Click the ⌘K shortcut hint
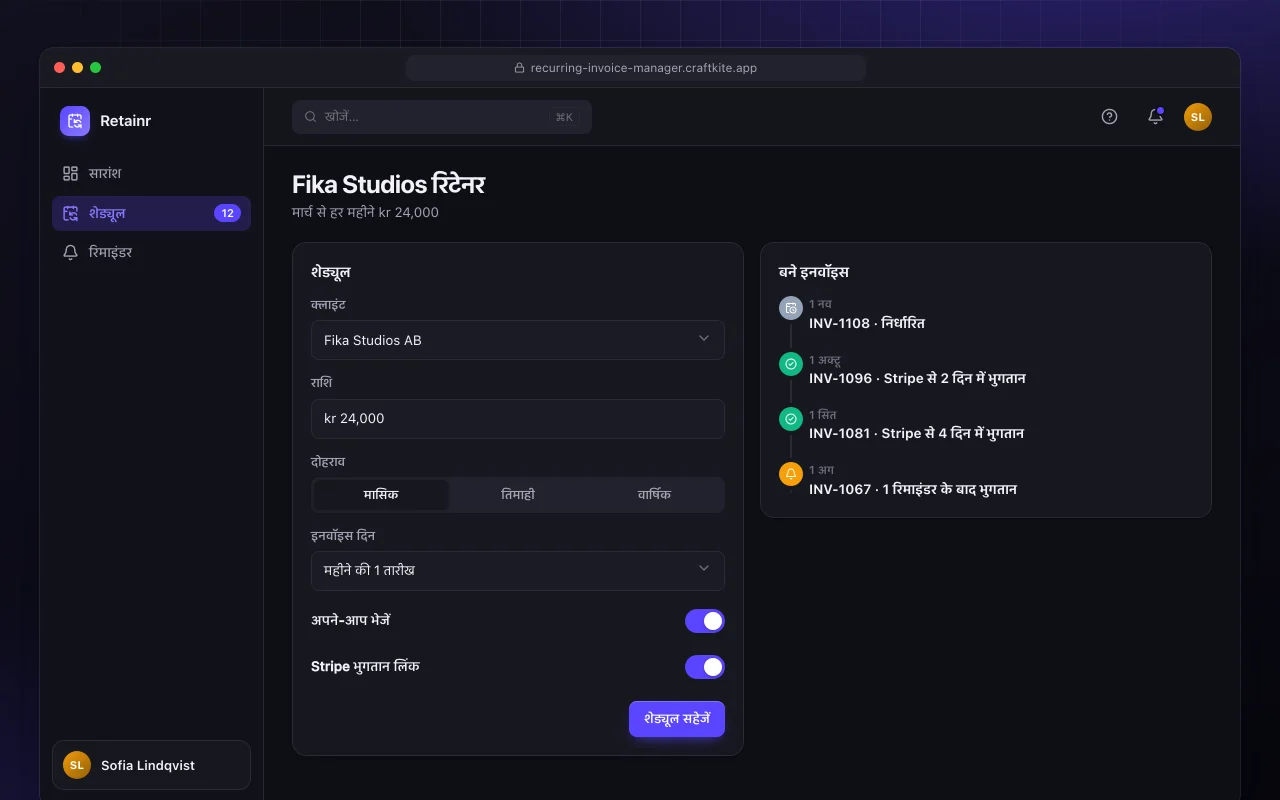1280x800 pixels. [564, 117]
